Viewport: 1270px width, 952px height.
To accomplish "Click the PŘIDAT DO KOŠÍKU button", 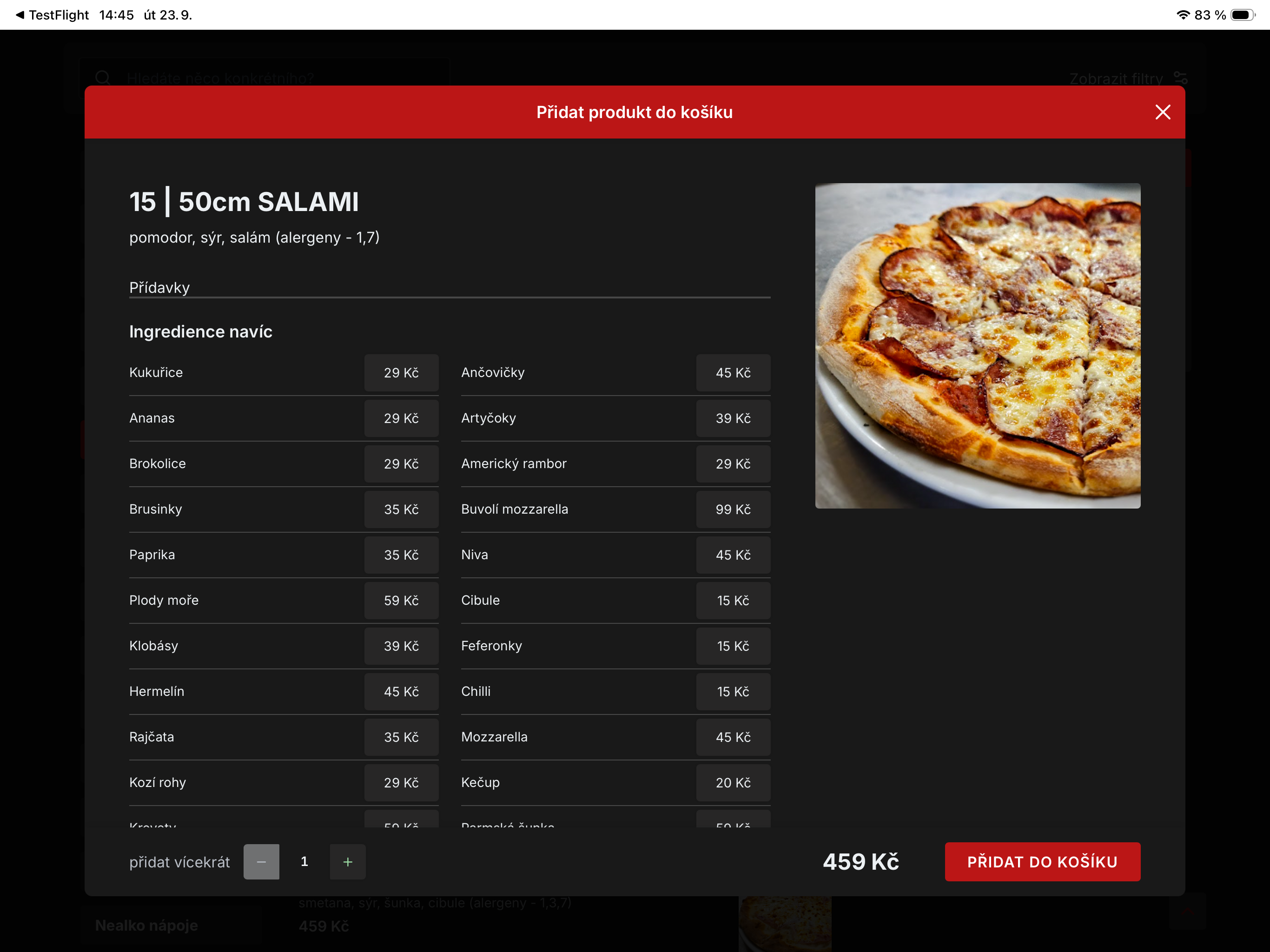I will point(1042,861).
